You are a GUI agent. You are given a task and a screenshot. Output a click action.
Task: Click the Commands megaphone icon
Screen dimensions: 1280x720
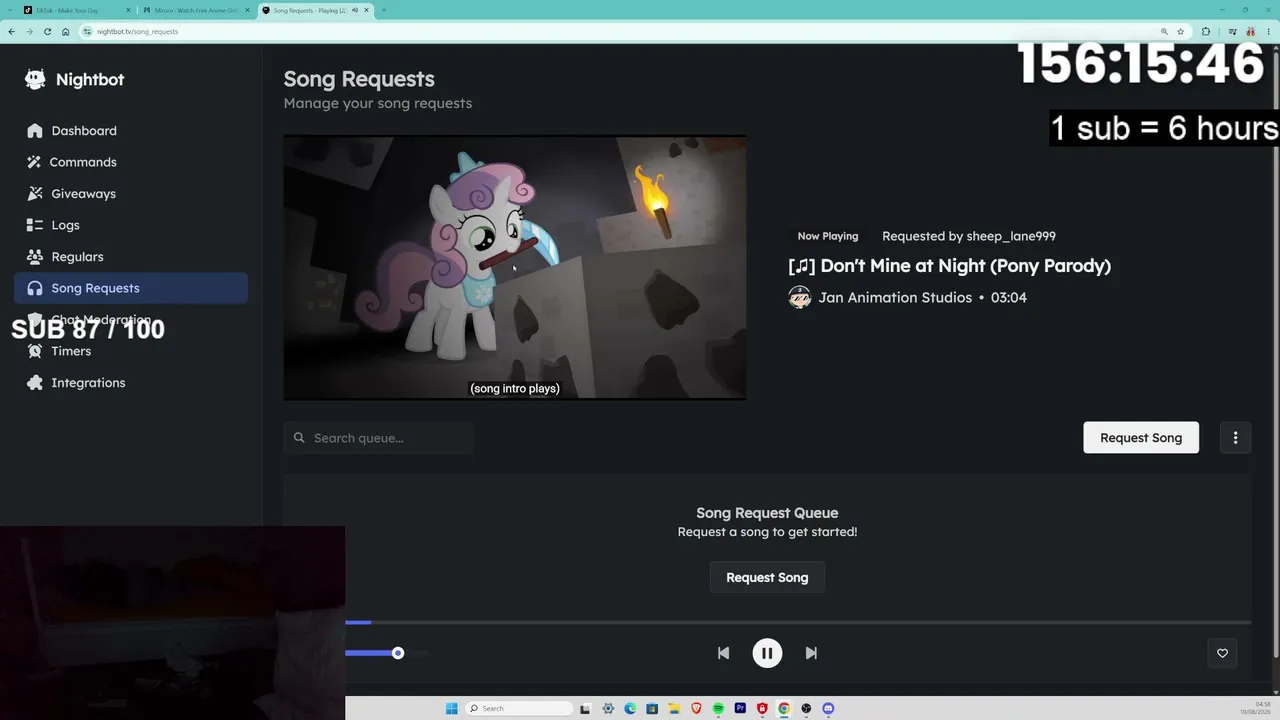pyautogui.click(x=35, y=162)
